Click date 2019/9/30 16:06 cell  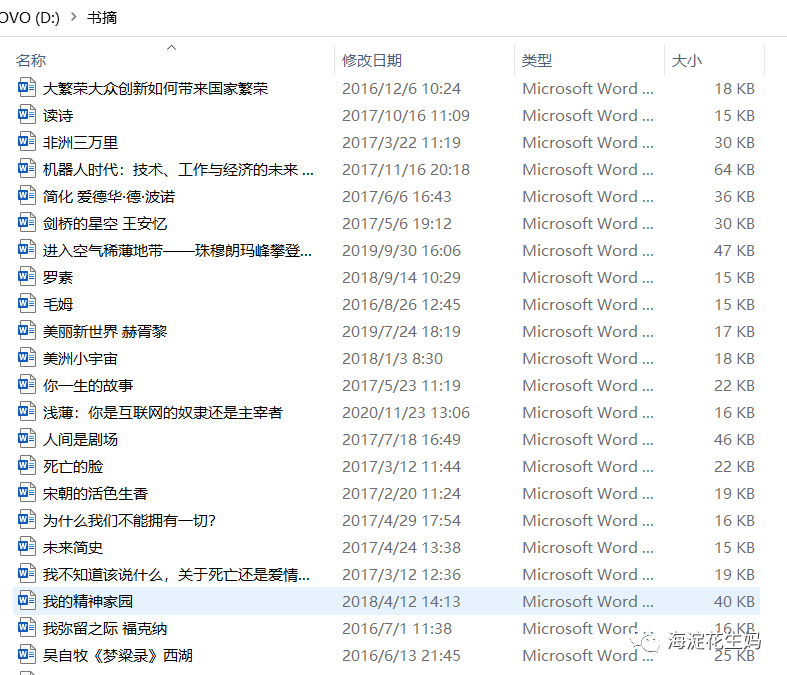coord(402,251)
